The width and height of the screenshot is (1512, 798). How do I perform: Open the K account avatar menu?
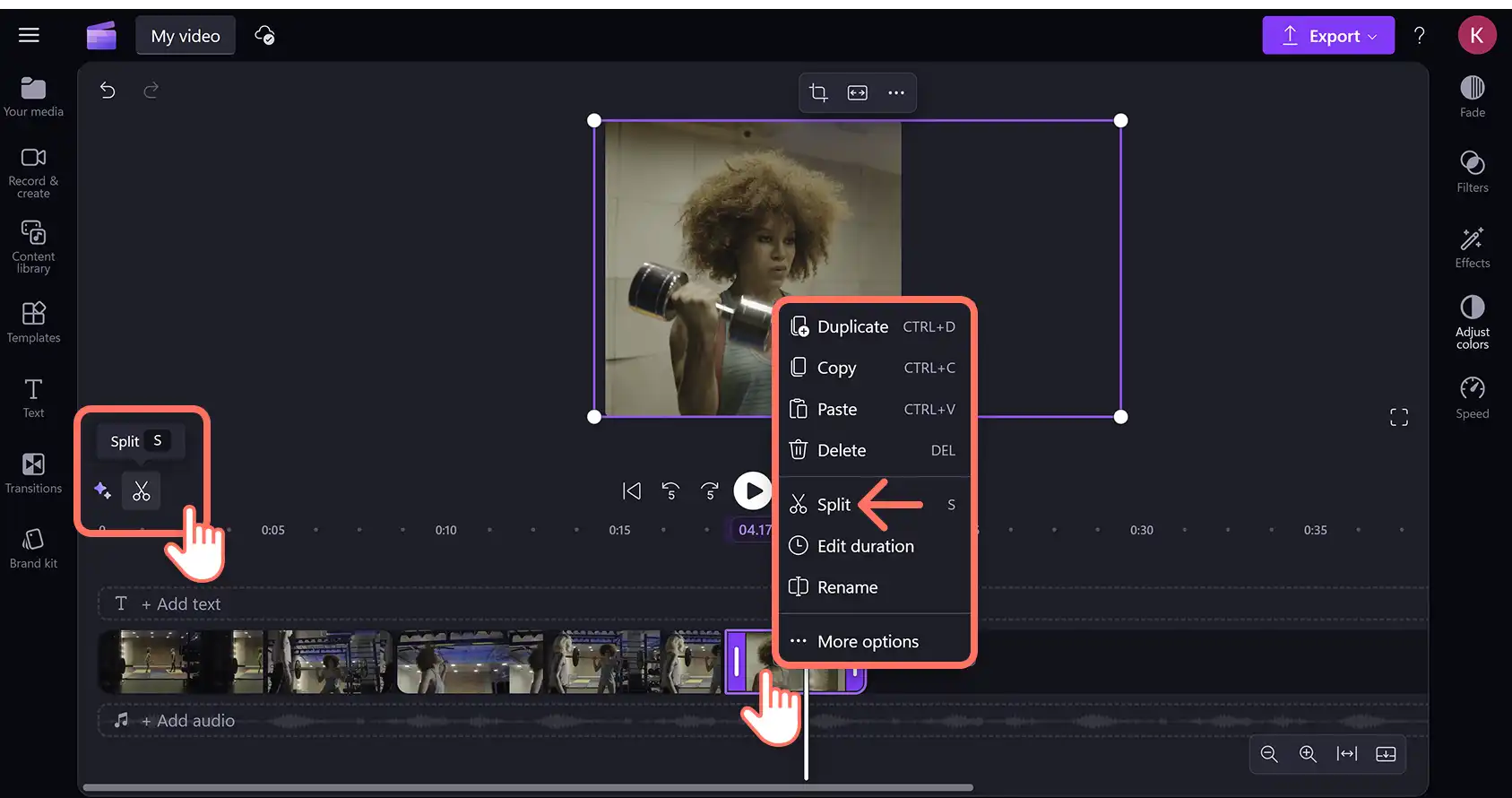coord(1477,35)
